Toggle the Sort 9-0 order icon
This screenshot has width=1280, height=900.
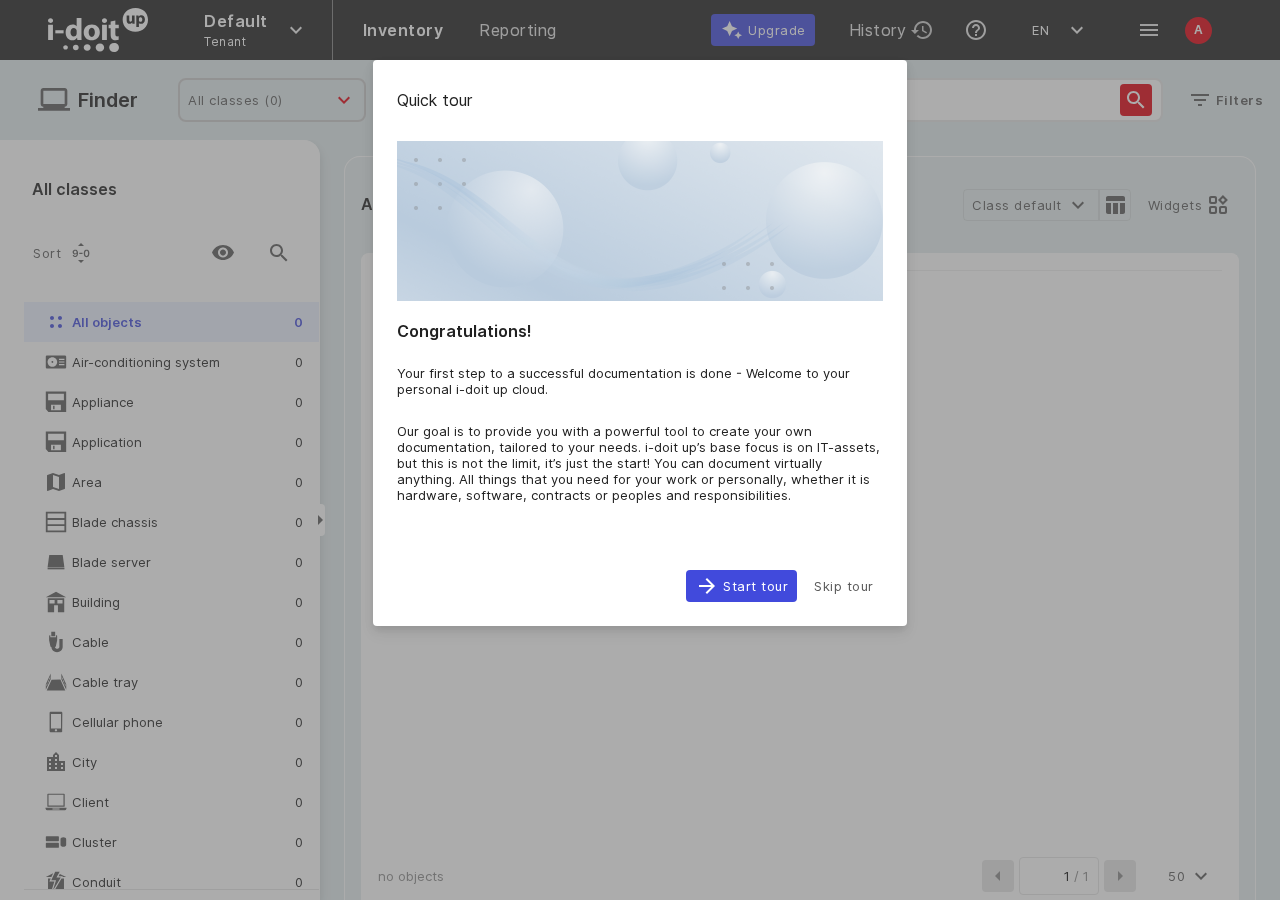click(x=81, y=253)
